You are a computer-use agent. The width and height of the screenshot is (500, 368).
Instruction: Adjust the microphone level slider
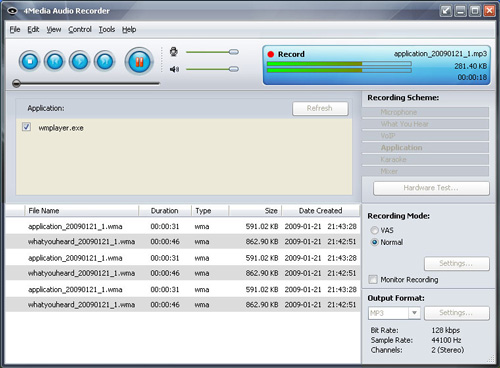coord(212,52)
